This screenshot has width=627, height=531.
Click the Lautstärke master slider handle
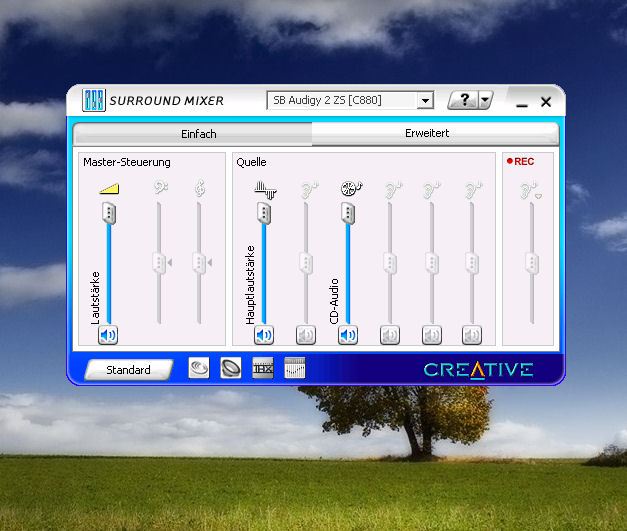click(x=109, y=214)
